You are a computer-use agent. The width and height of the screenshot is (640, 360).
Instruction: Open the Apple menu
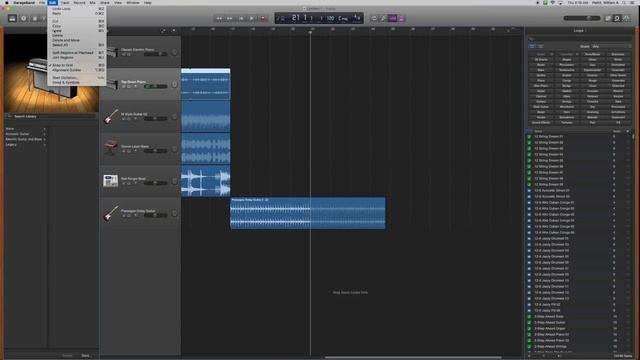point(7,2)
